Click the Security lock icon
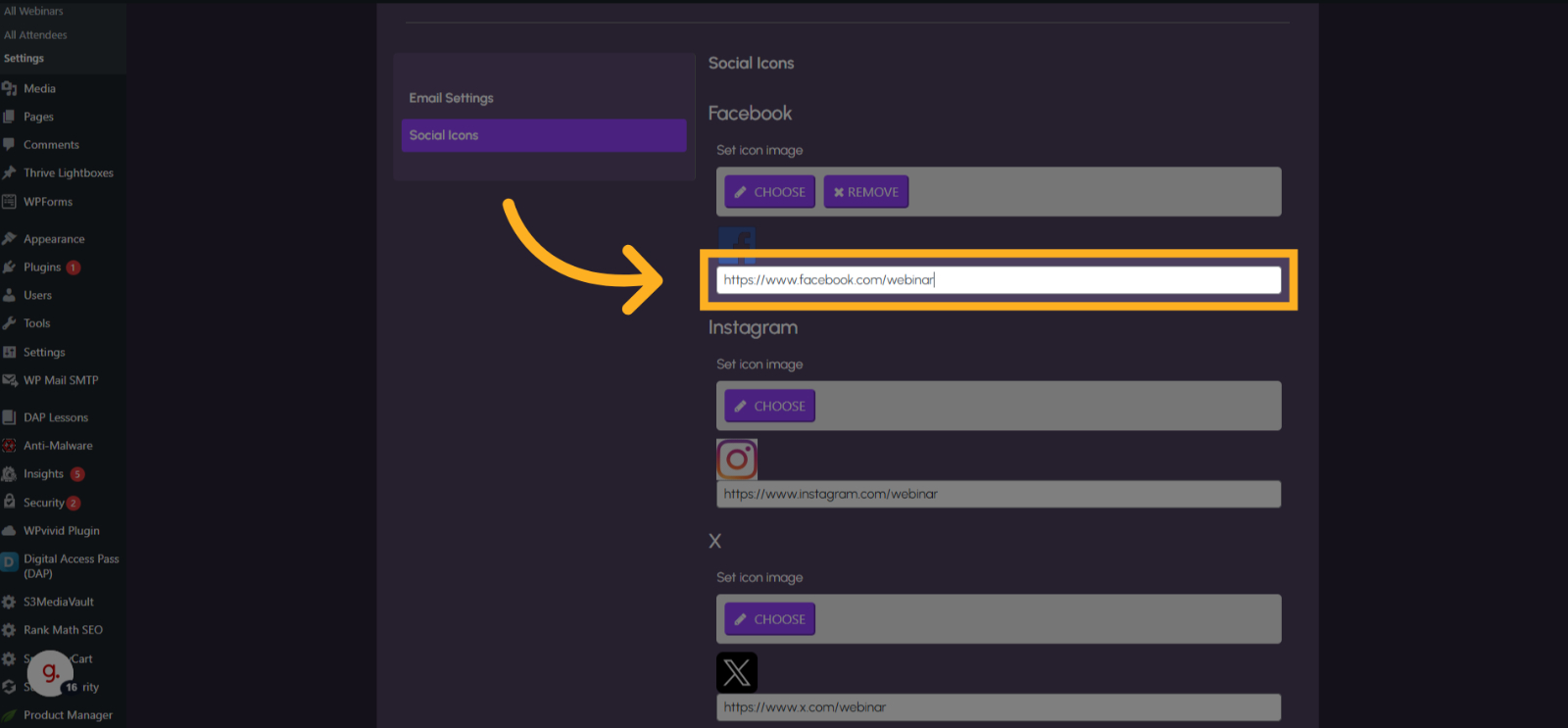Image resolution: width=1568 pixels, height=728 pixels. coord(10,502)
